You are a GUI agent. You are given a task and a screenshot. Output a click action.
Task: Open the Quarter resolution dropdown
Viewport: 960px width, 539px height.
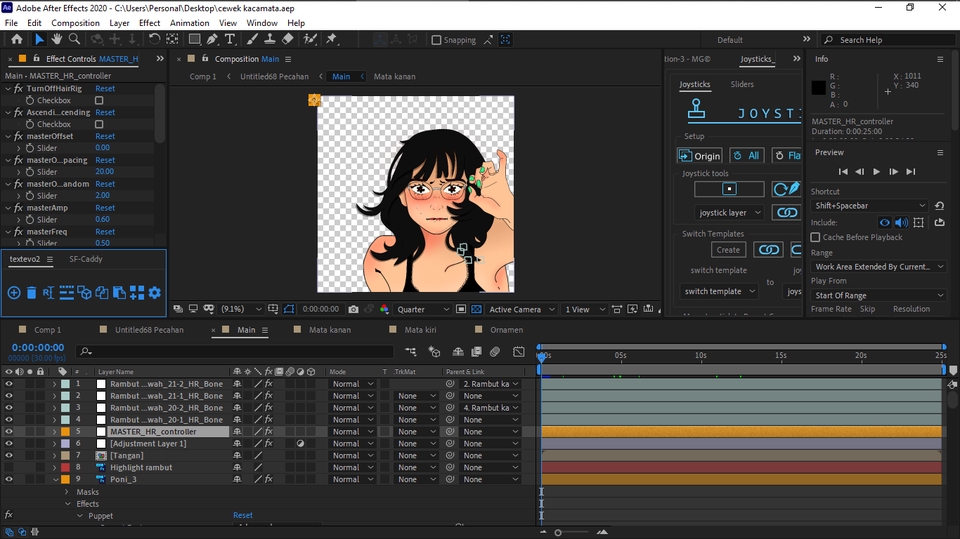tap(423, 309)
